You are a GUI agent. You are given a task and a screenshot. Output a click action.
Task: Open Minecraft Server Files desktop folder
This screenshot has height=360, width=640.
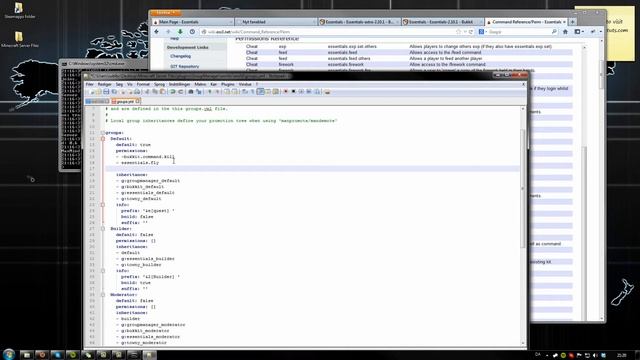(x=19, y=40)
